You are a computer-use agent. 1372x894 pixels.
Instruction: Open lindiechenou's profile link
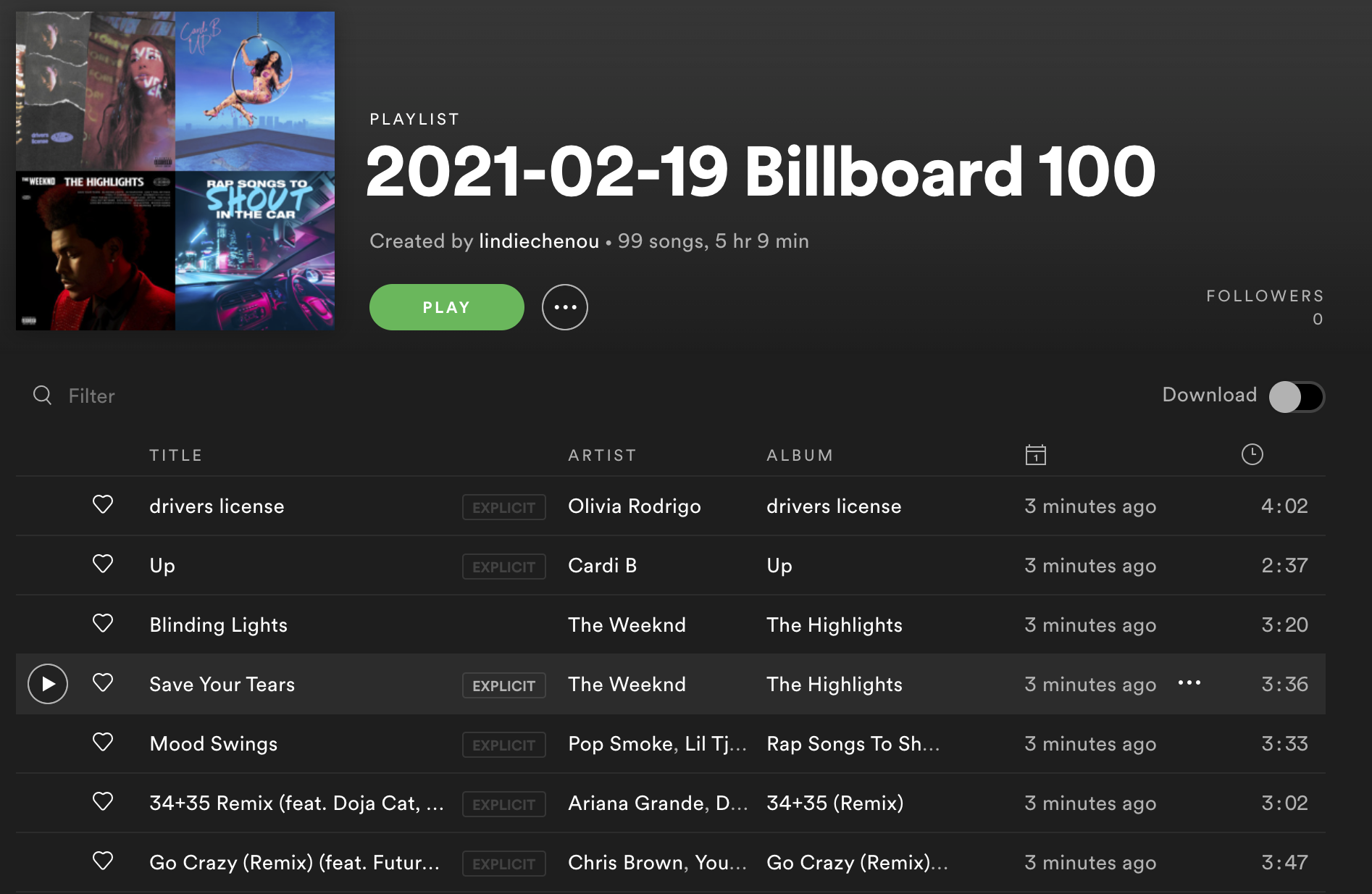pyautogui.click(x=538, y=241)
